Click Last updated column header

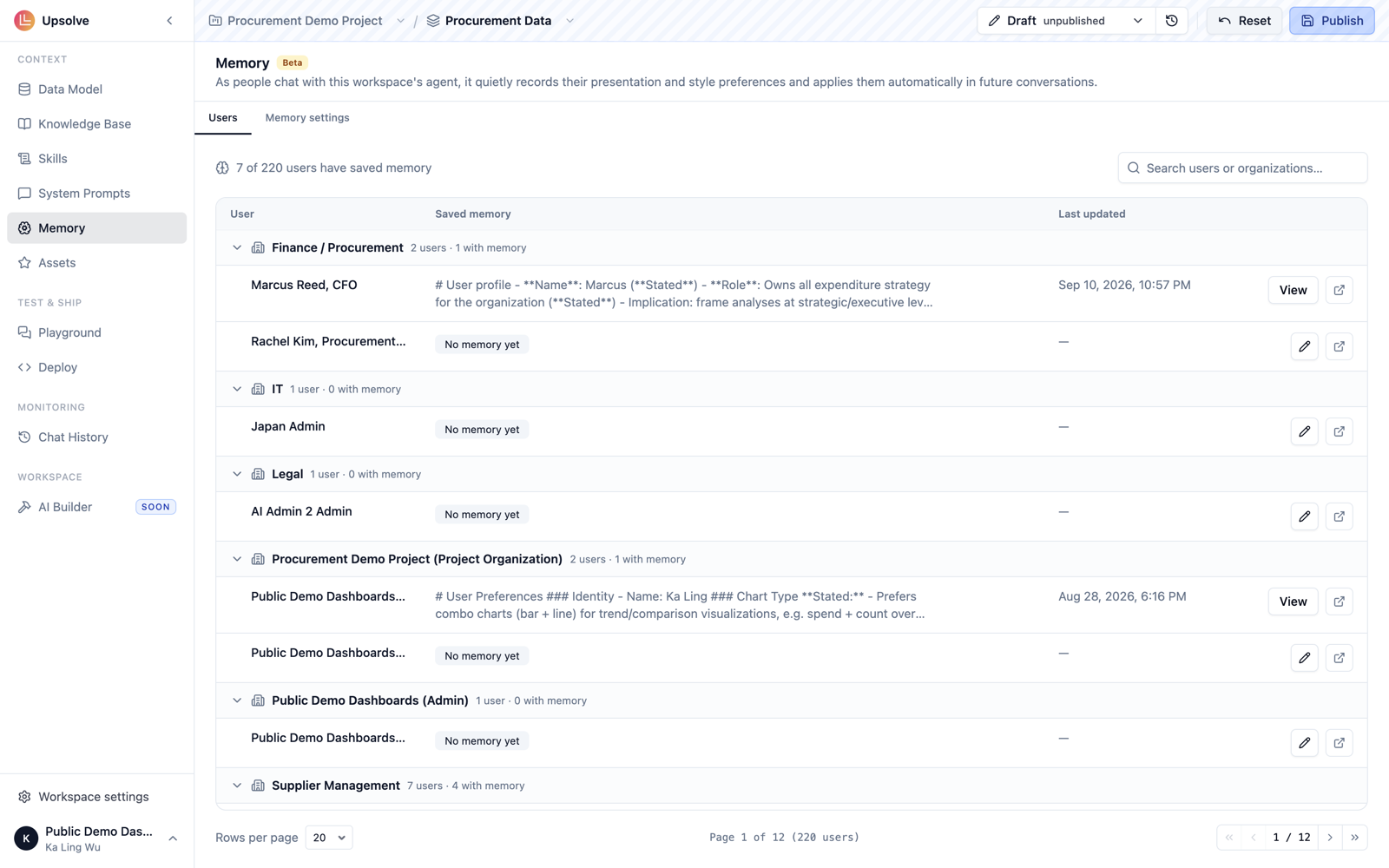coord(1091,214)
